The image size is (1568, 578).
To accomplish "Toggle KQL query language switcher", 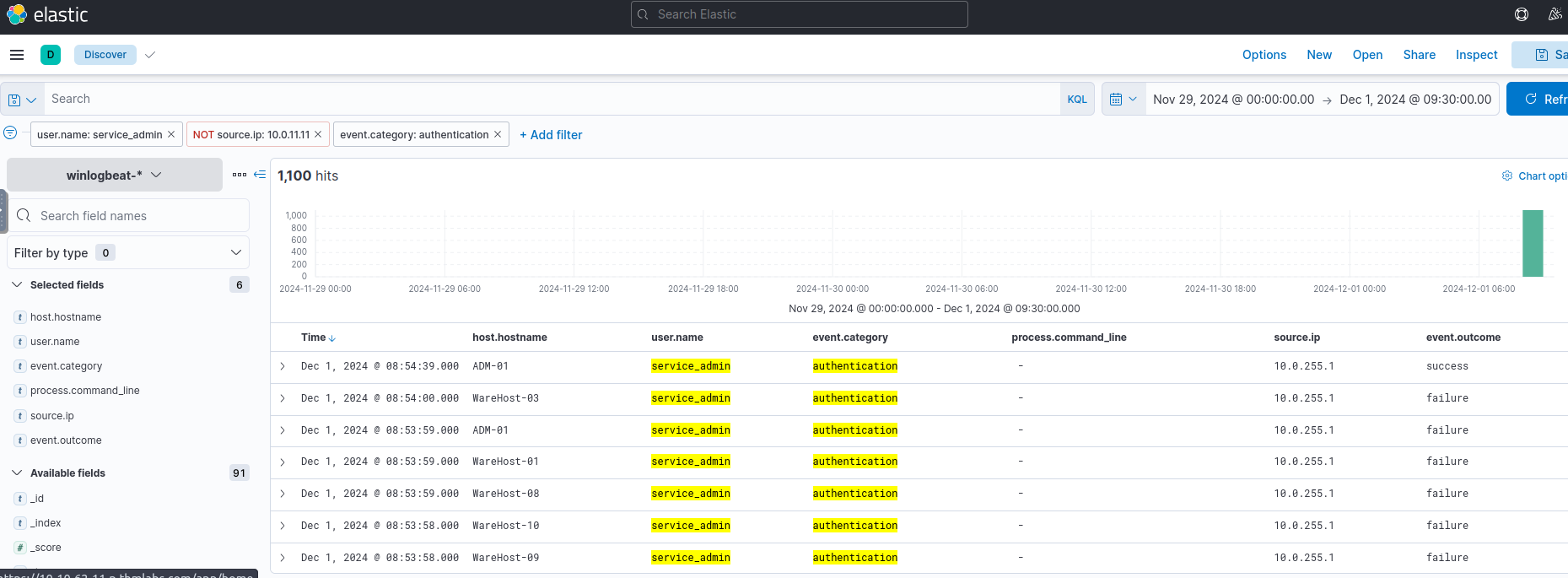I will coord(1077,100).
